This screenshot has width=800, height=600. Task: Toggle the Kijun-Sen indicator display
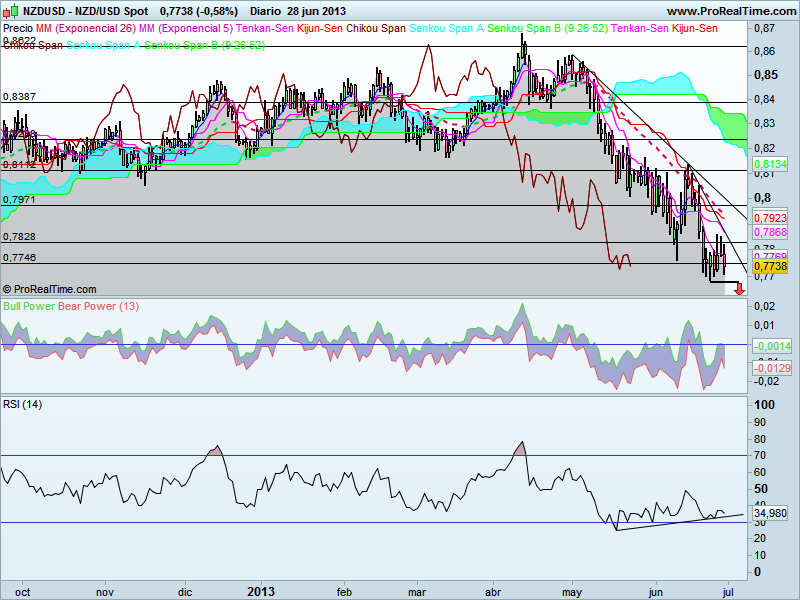320,31
